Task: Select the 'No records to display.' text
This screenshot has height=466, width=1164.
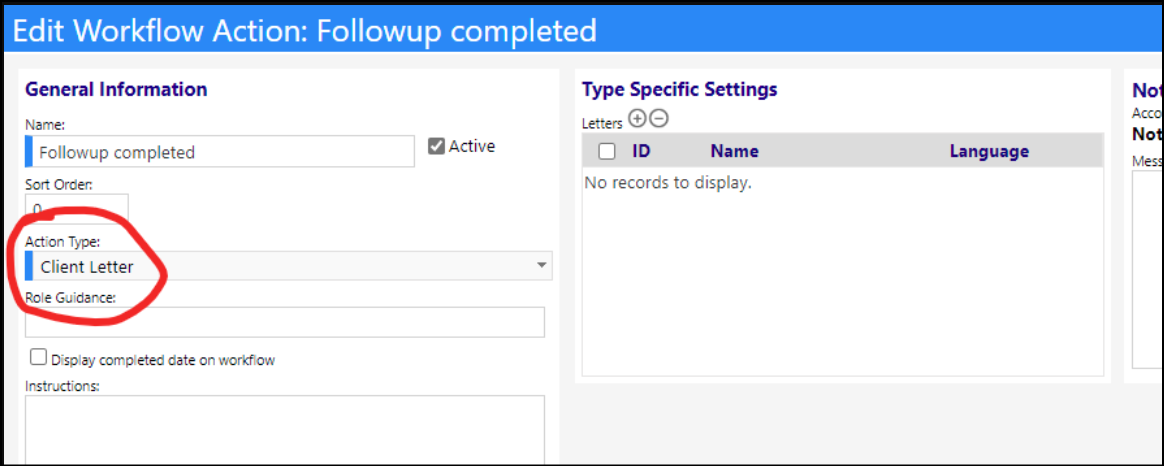Action: [668, 183]
